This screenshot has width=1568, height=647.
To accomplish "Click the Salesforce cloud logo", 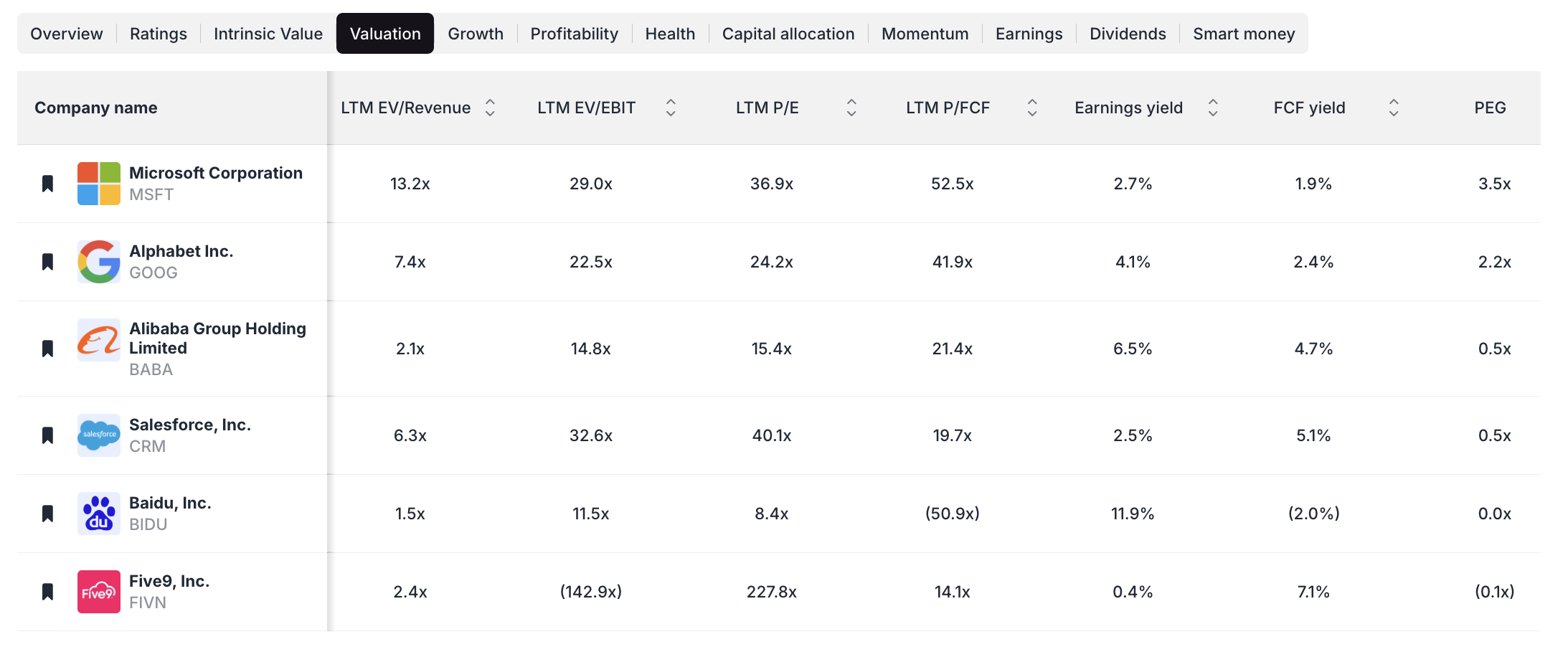I will (x=98, y=435).
